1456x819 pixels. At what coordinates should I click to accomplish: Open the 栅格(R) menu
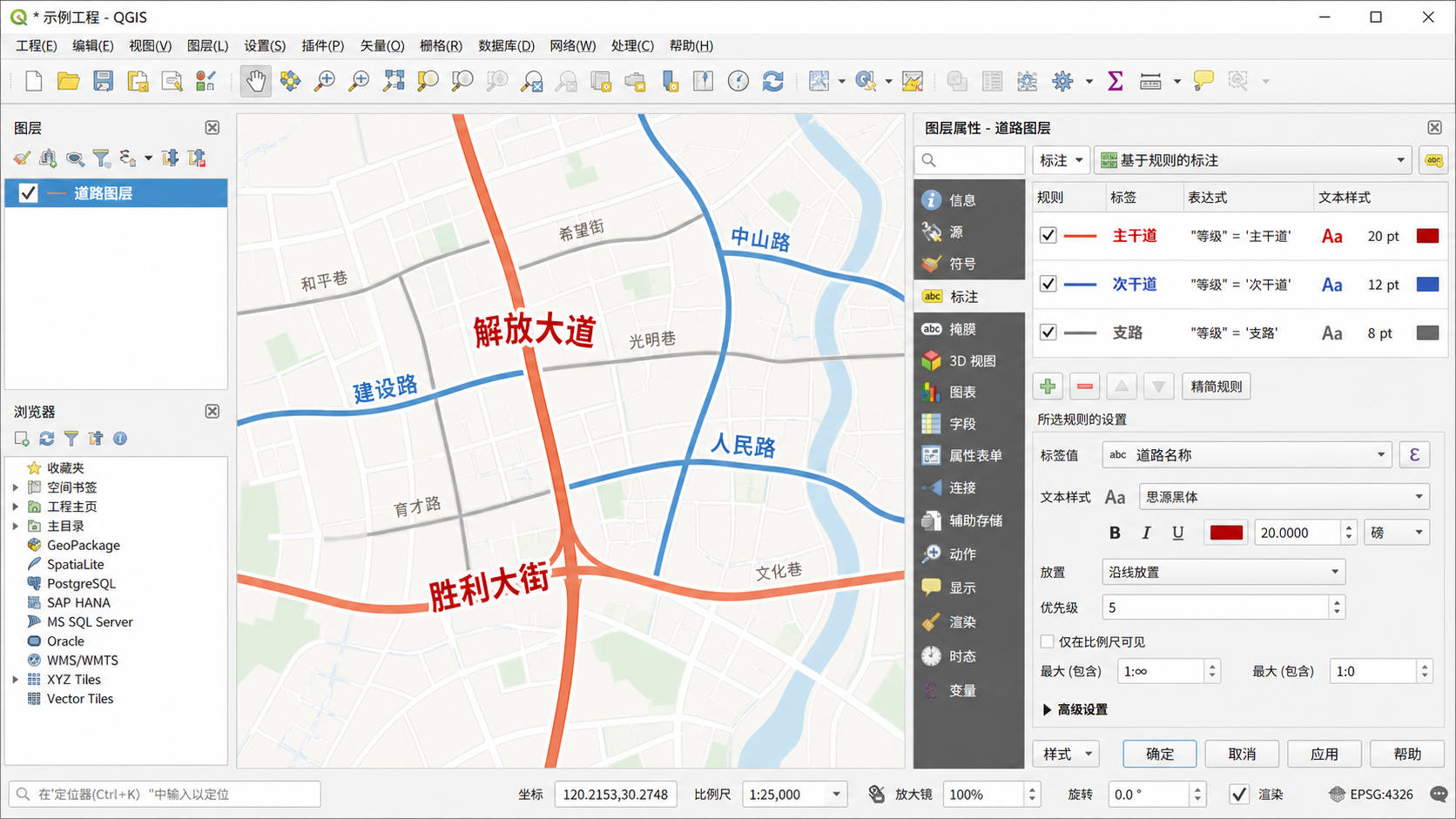[441, 45]
